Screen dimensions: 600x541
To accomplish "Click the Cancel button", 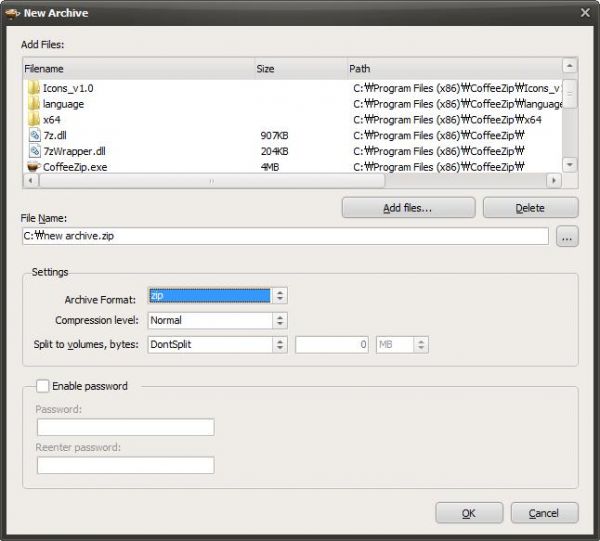I will pos(544,513).
